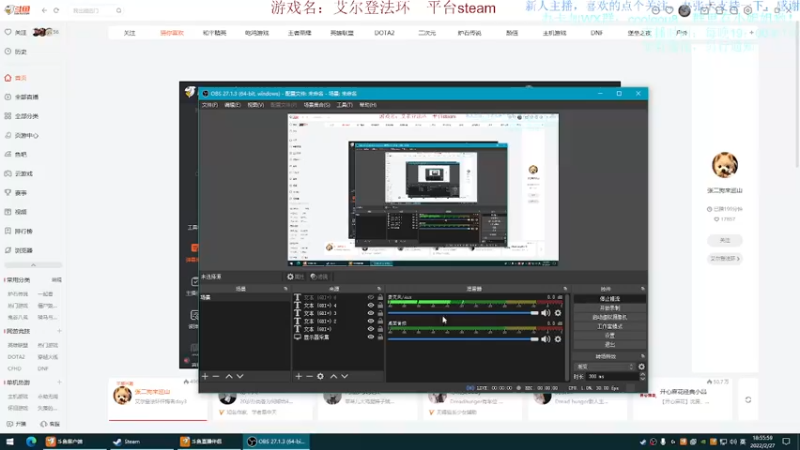Open the 文件(F) menu in OBS
This screenshot has height=450, width=800.
[x=210, y=105]
